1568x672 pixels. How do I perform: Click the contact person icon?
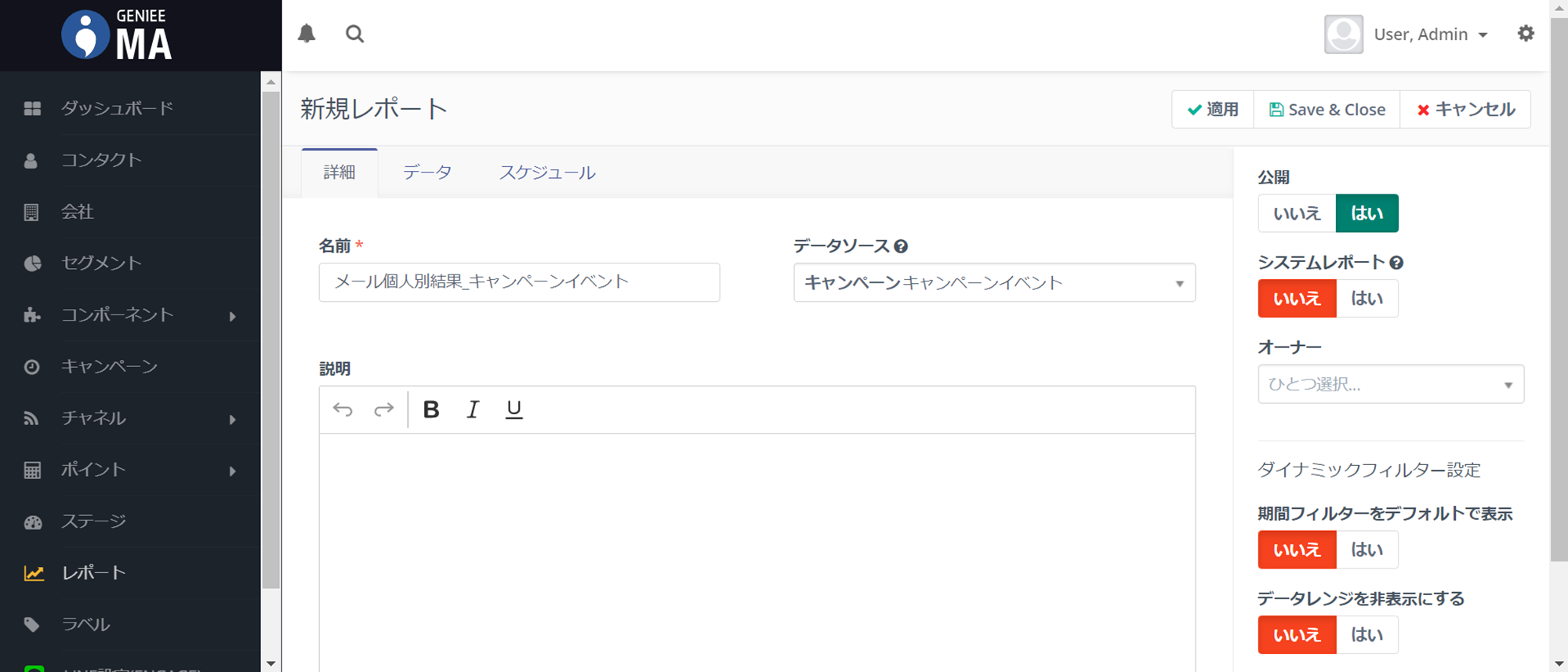click(31, 161)
